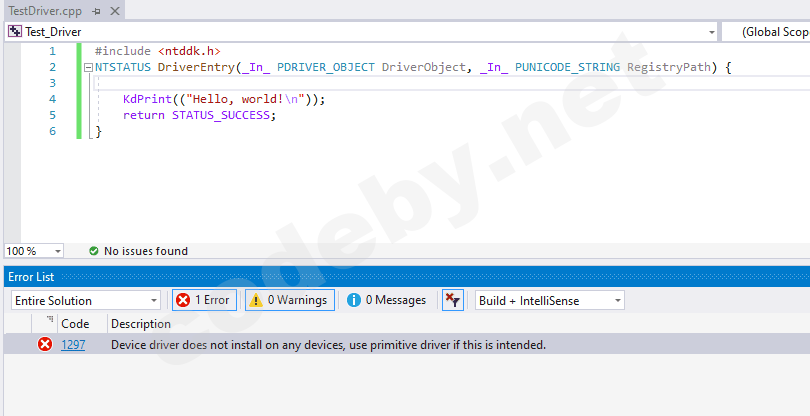Click the severity icon column header
Screen dimensions: 810x416
tap(44, 324)
